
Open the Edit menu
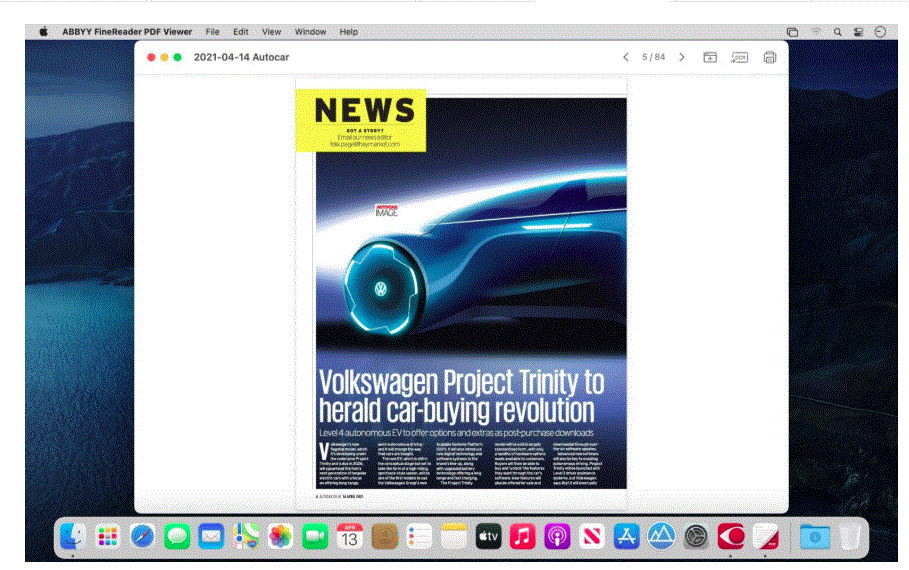pyautogui.click(x=241, y=32)
